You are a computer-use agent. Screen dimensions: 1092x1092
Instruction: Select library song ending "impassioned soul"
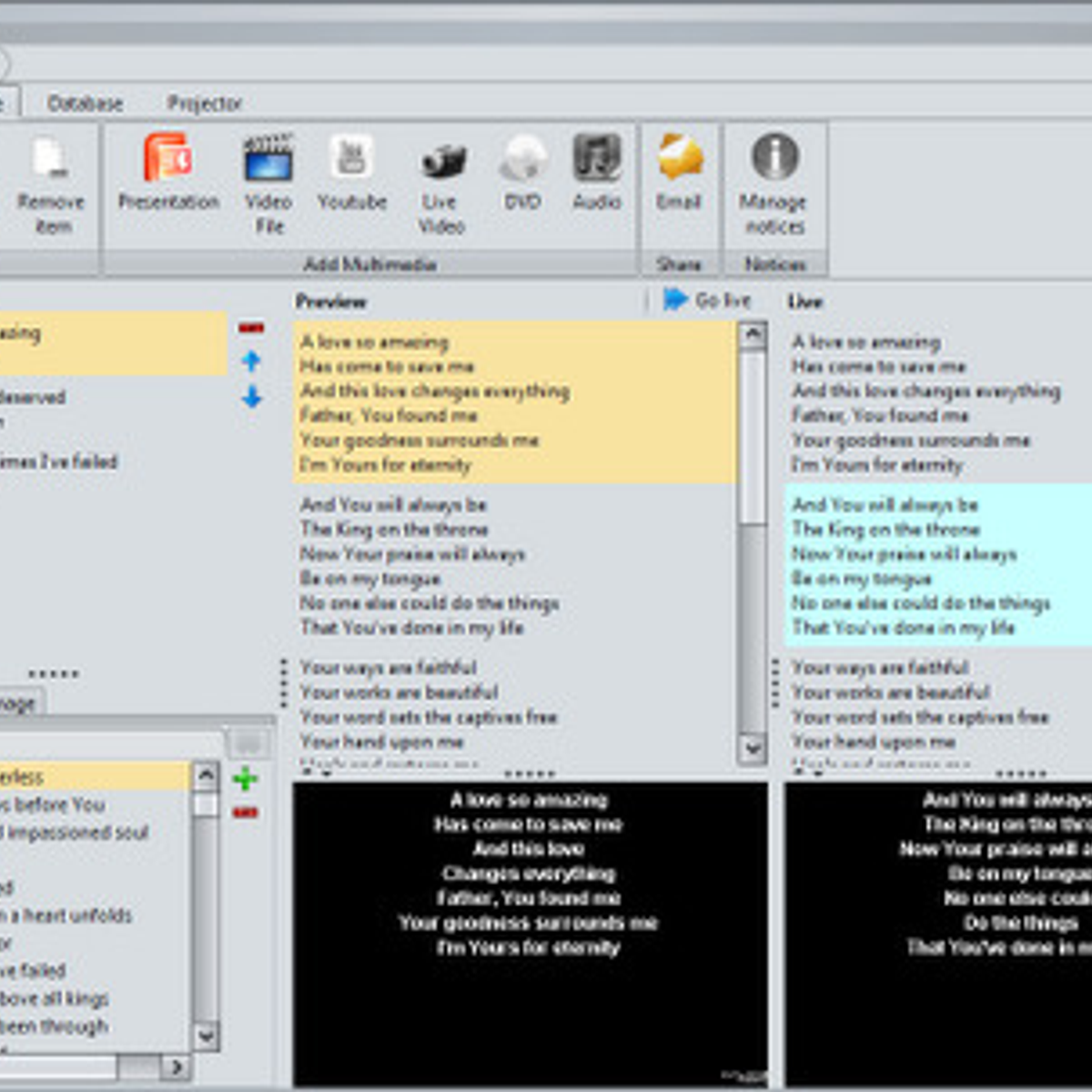click(x=75, y=833)
